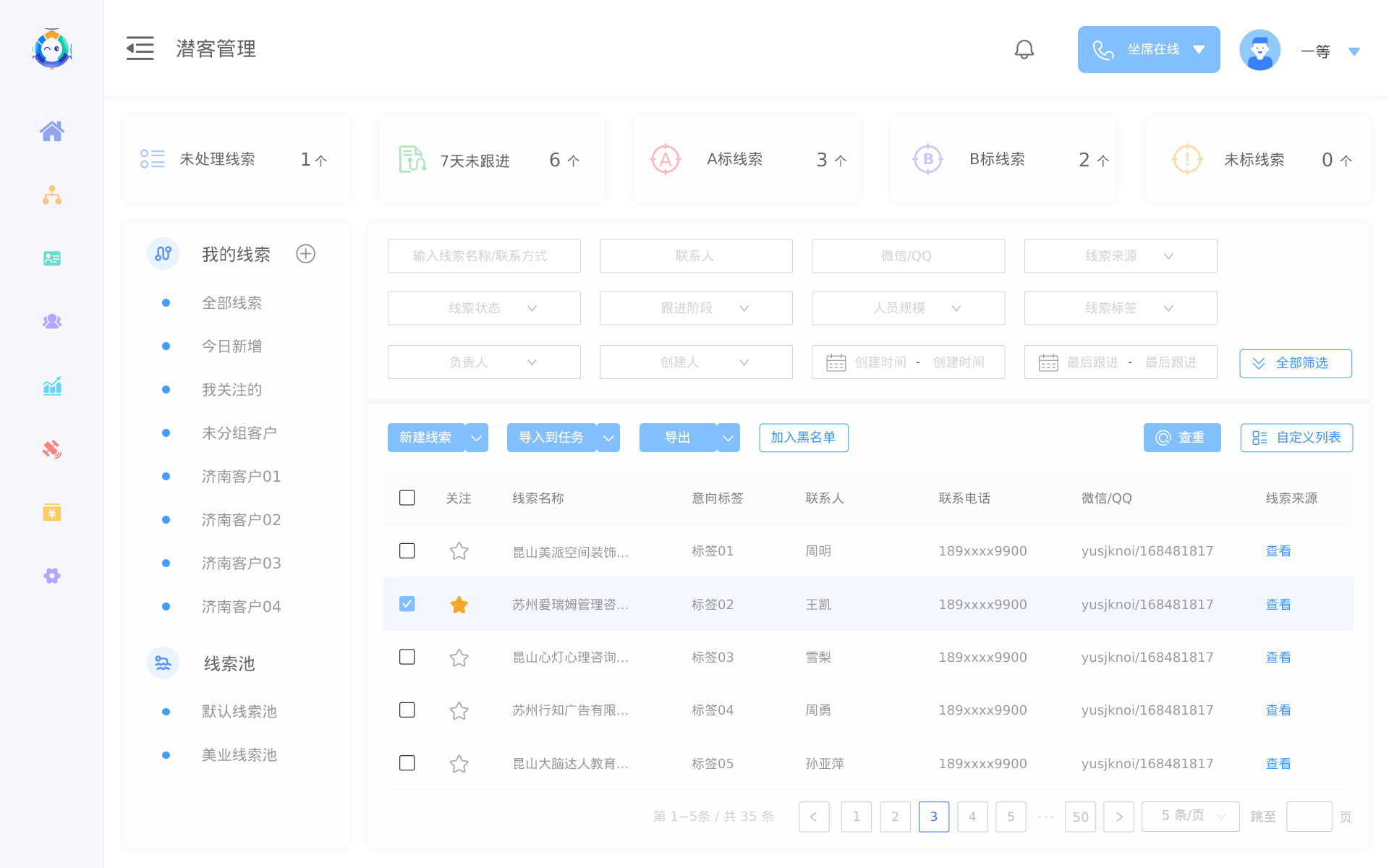Star the 昆山美派空间装饰 lead
1389x868 pixels.
click(459, 551)
